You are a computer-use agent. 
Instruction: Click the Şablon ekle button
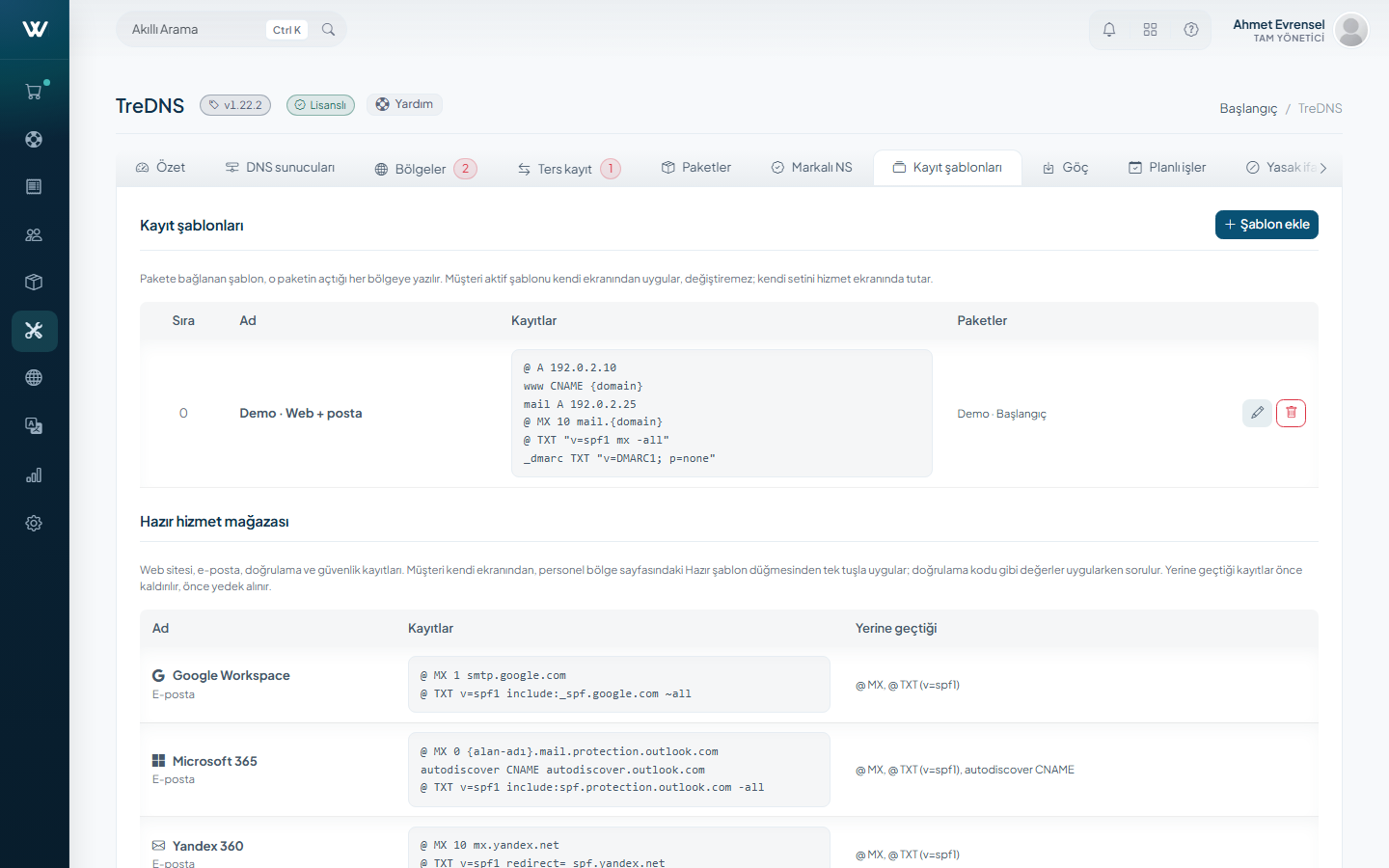click(x=1266, y=225)
